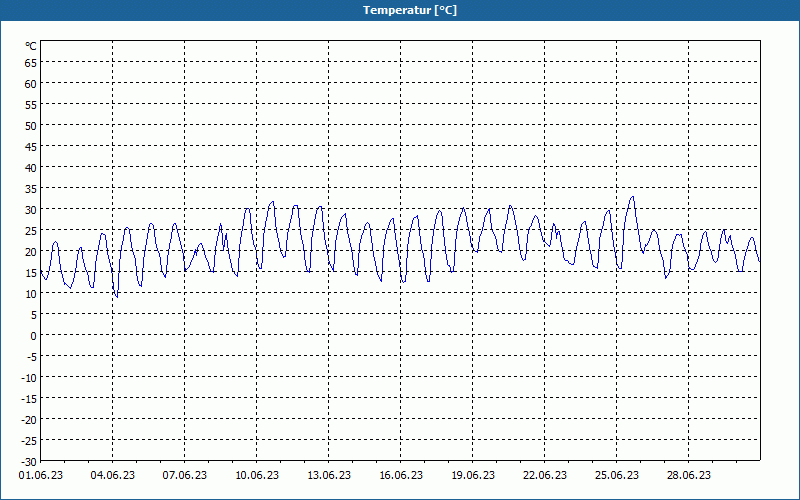Click the -15 value on temperature axis
This screenshot has height=500, width=800.
tap(29, 399)
